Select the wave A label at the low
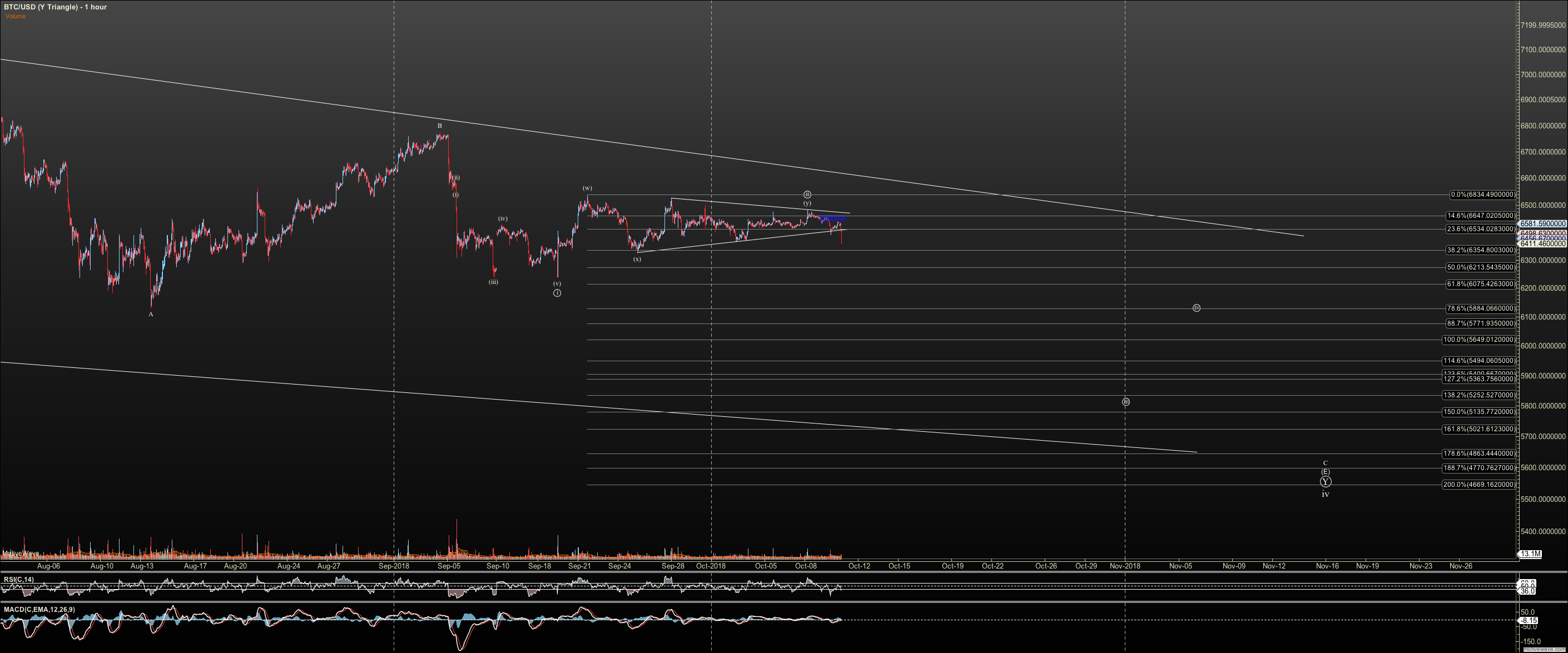Image resolution: width=1568 pixels, height=653 pixels. pyautogui.click(x=151, y=314)
